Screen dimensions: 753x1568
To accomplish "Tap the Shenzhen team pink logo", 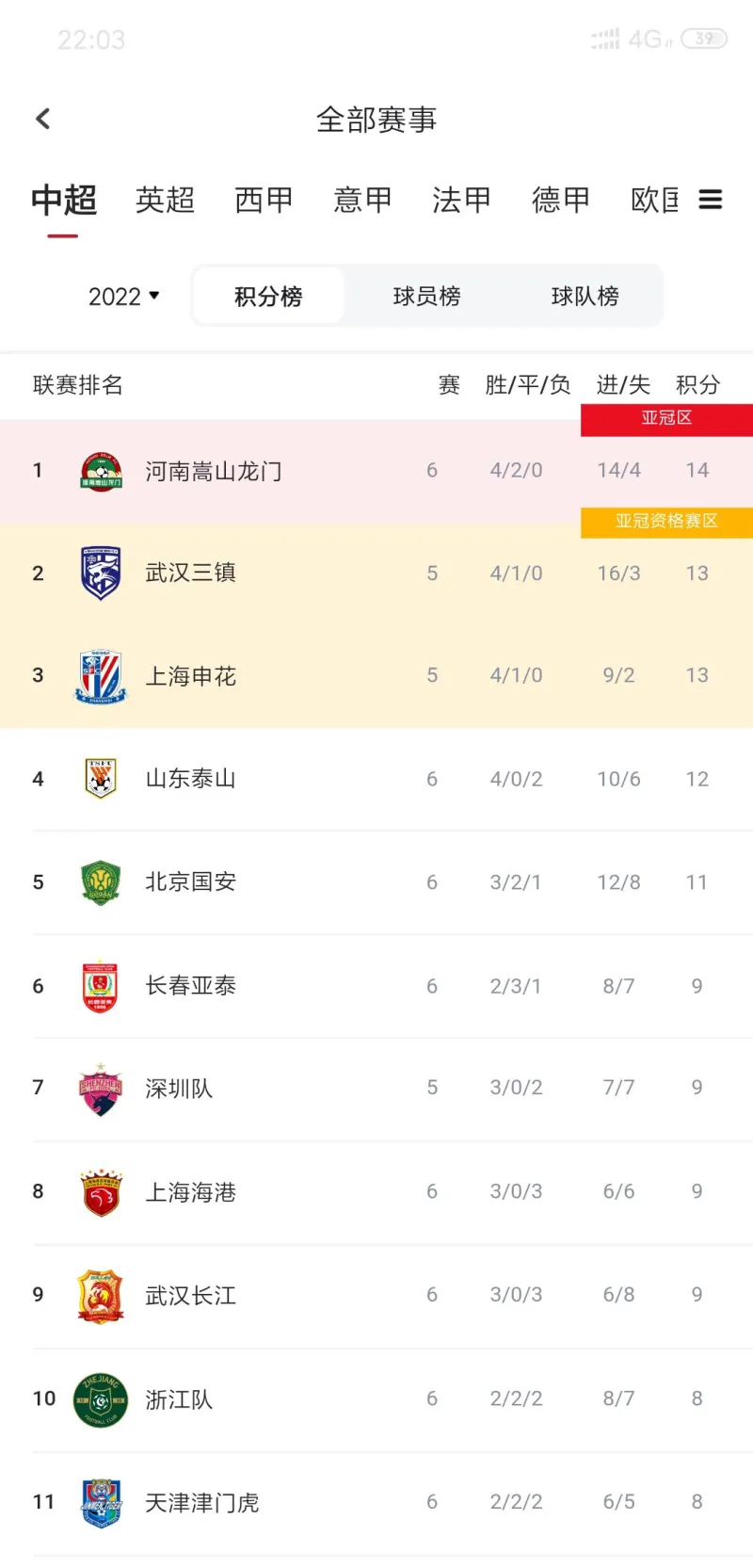I will pyautogui.click(x=101, y=1089).
